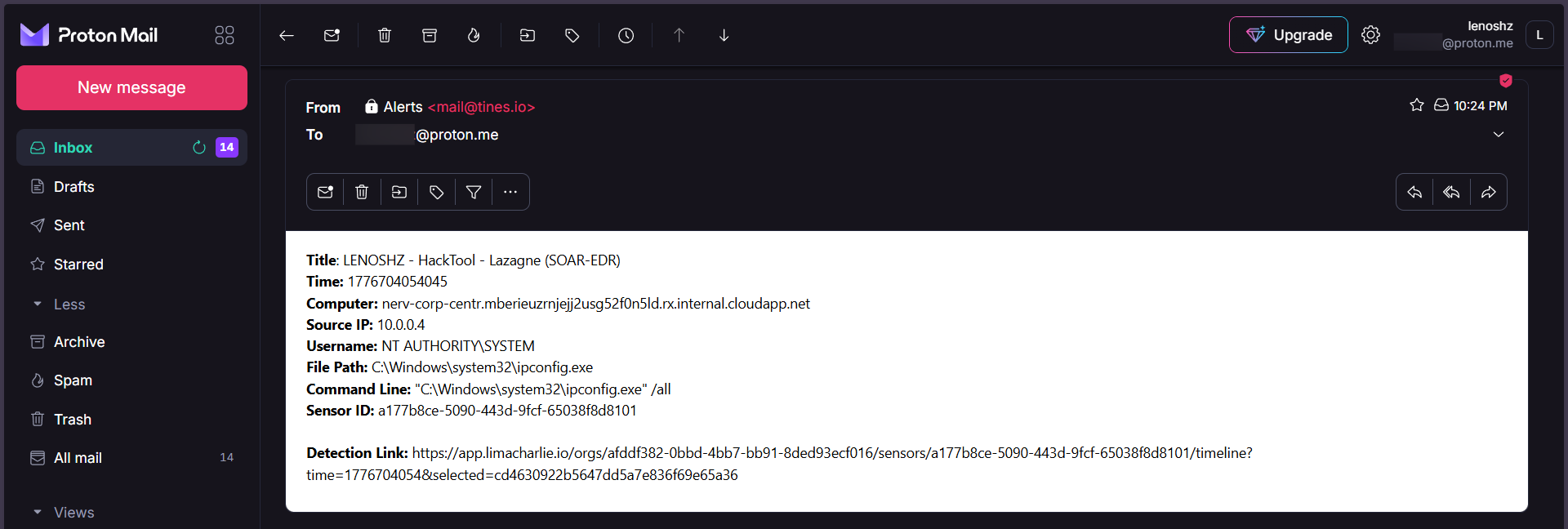This screenshot has height=529, width=1568.
Task: Open the Inbox folder
Action: pos(73,148)
